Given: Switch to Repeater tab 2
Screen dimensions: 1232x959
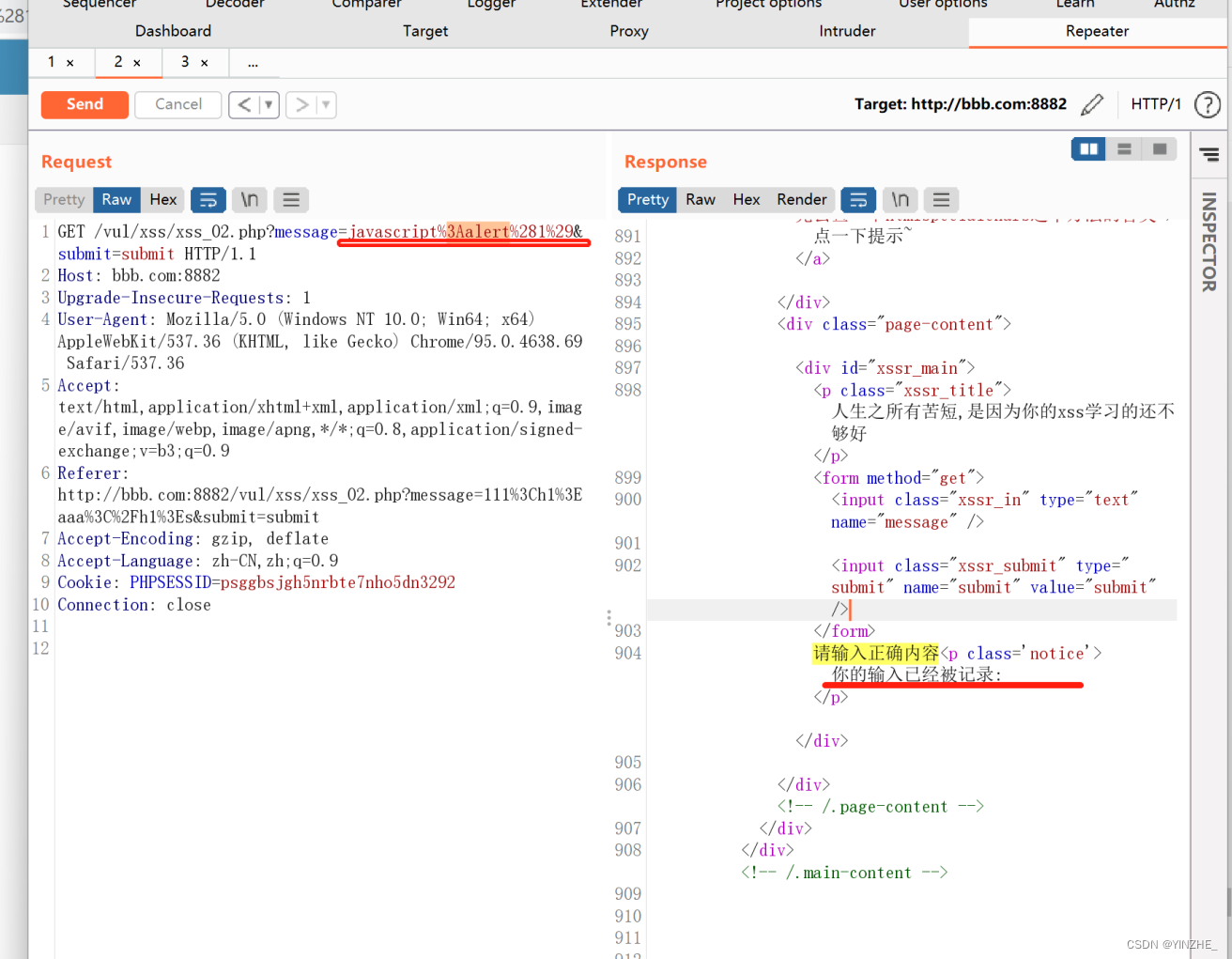Looking at the screenshot, I should click(118, 62).
